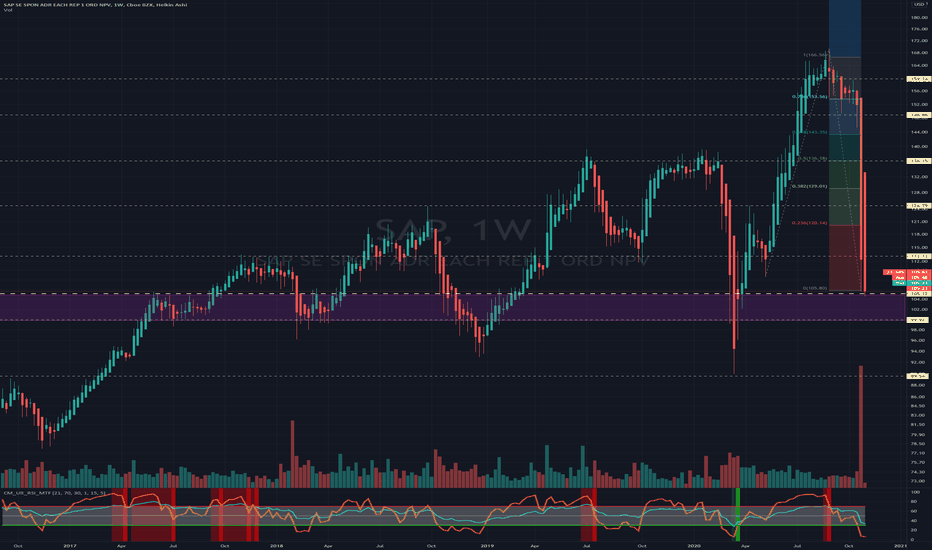
Task: Click the 92.00 price axis label
Action: [x=919, y=362]
